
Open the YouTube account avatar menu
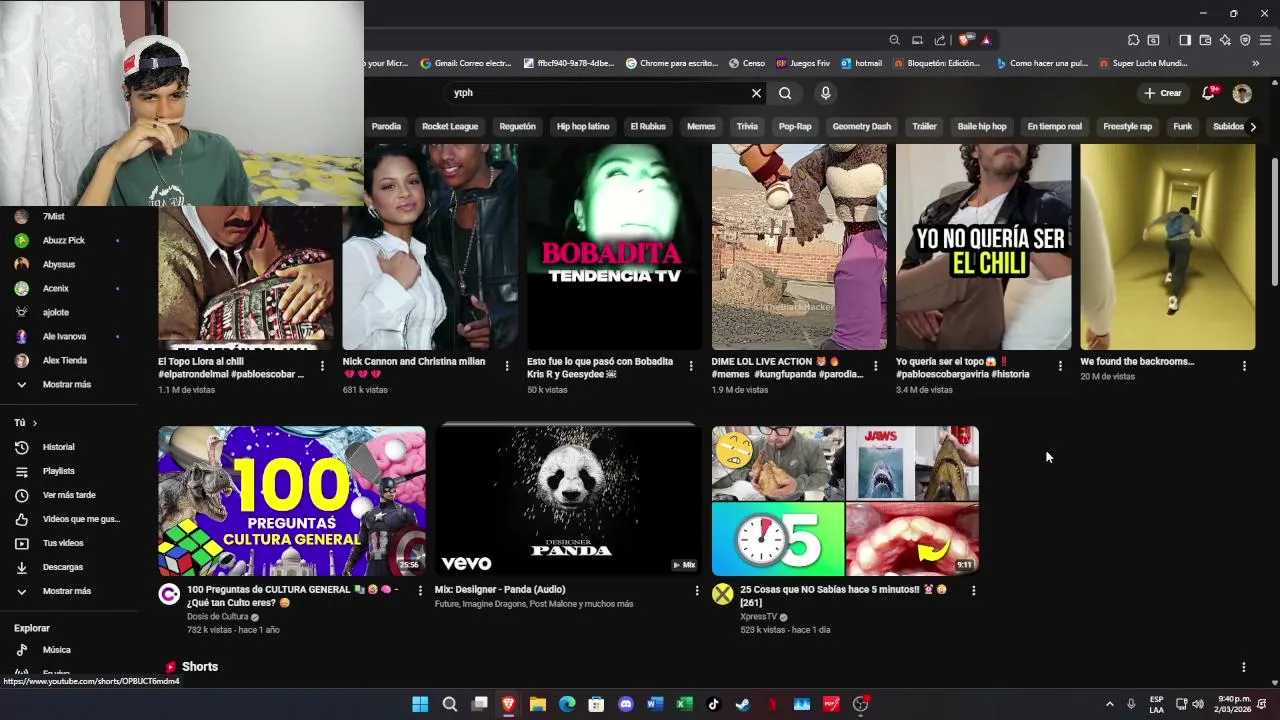click(x=1242, y=93)
